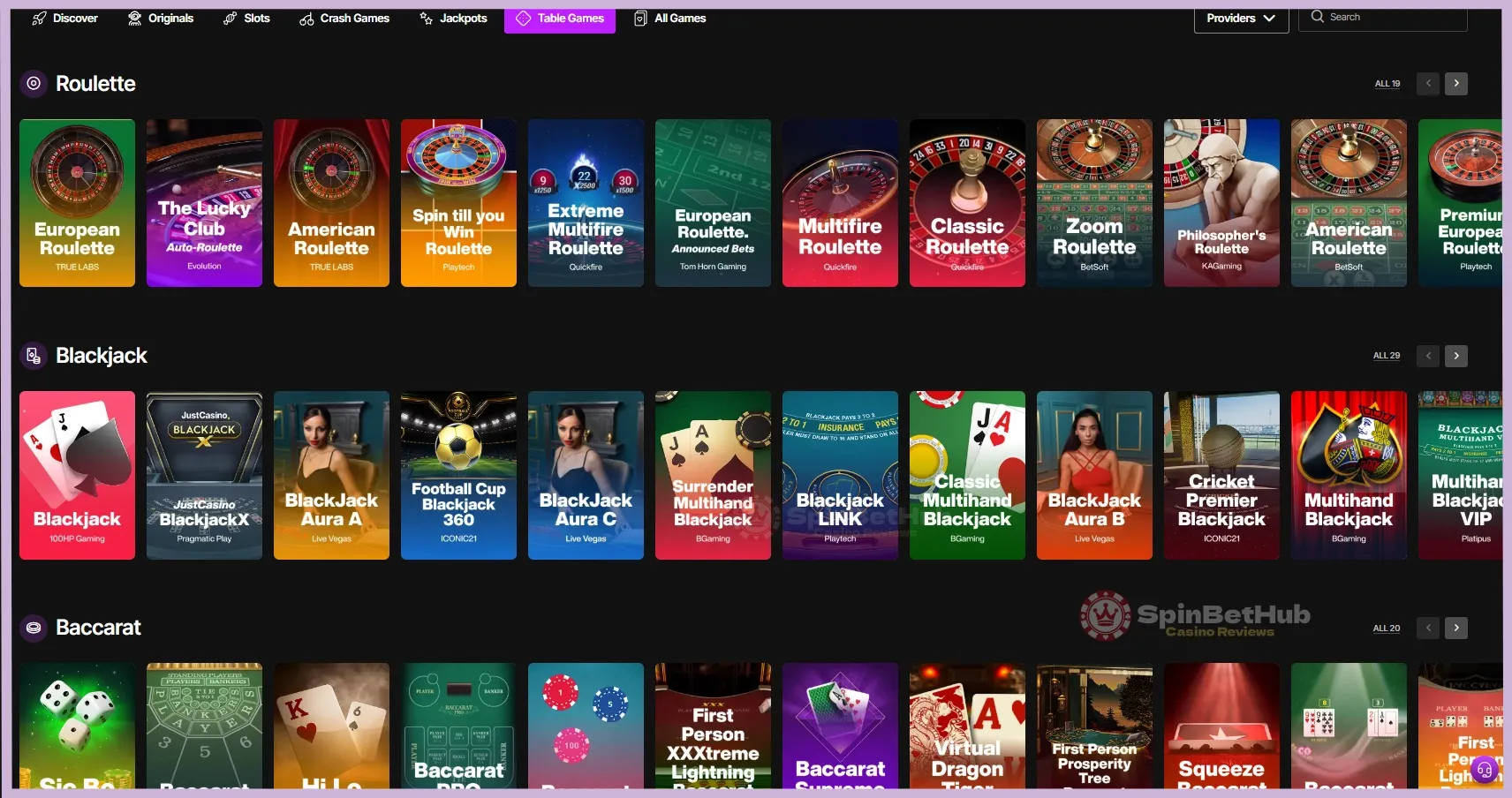Launch Spin till you Win Roulette
This screenshot has height=798, width=1512.
[458, 203]
